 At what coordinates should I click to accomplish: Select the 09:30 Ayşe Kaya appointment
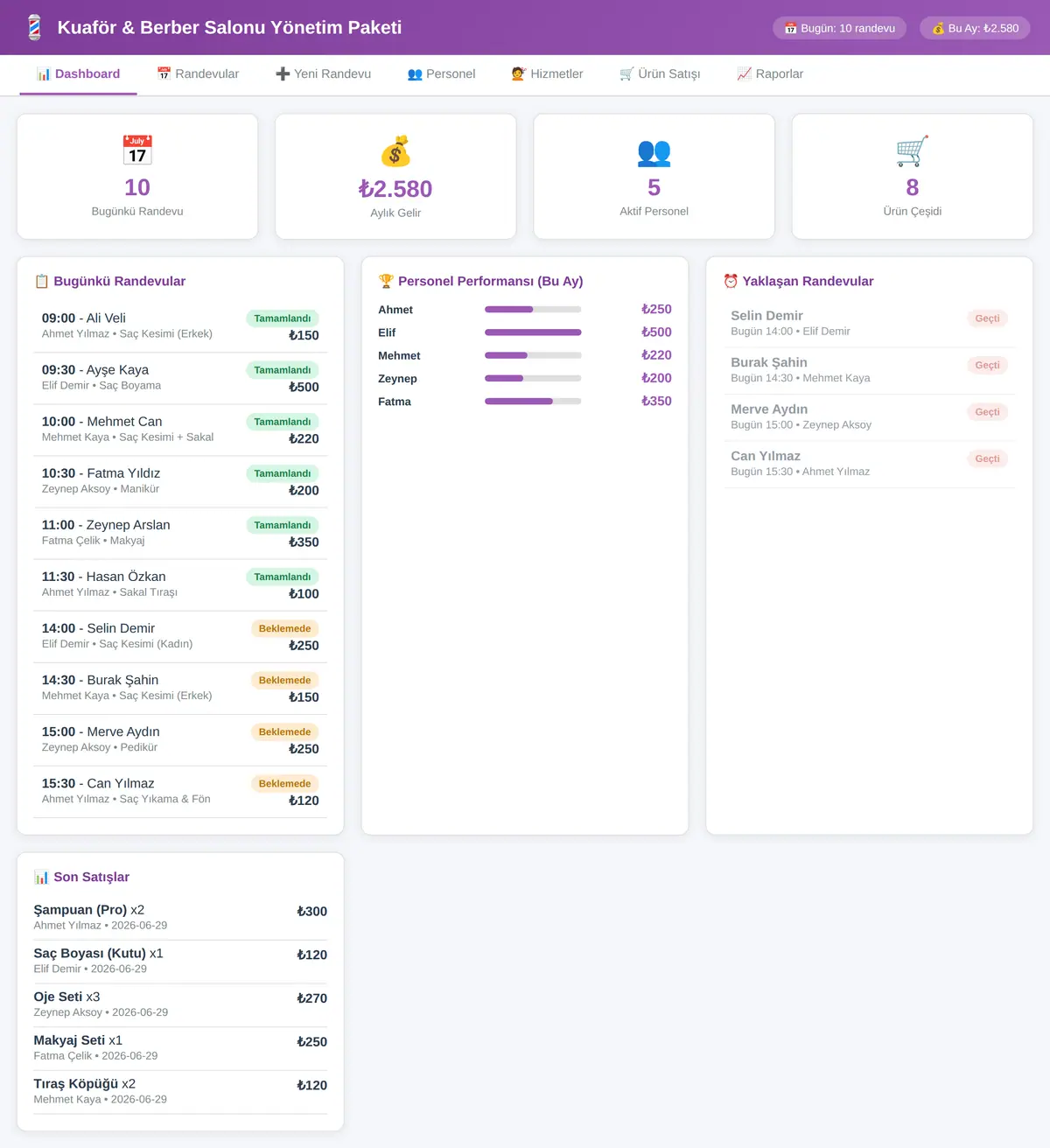(x=180, y=378)
